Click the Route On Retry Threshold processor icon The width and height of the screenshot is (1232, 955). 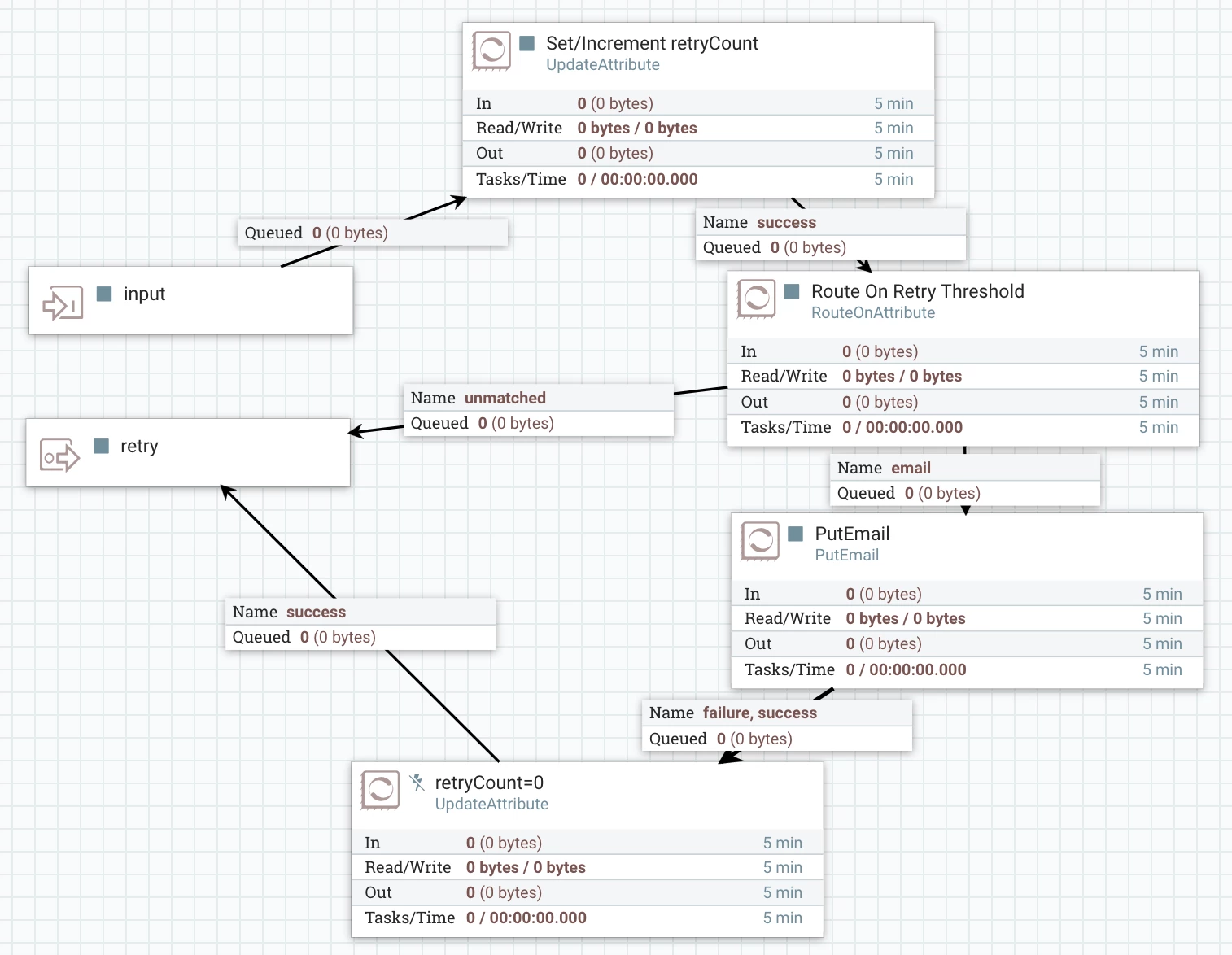pyautogui.click(x=756, y=299)
